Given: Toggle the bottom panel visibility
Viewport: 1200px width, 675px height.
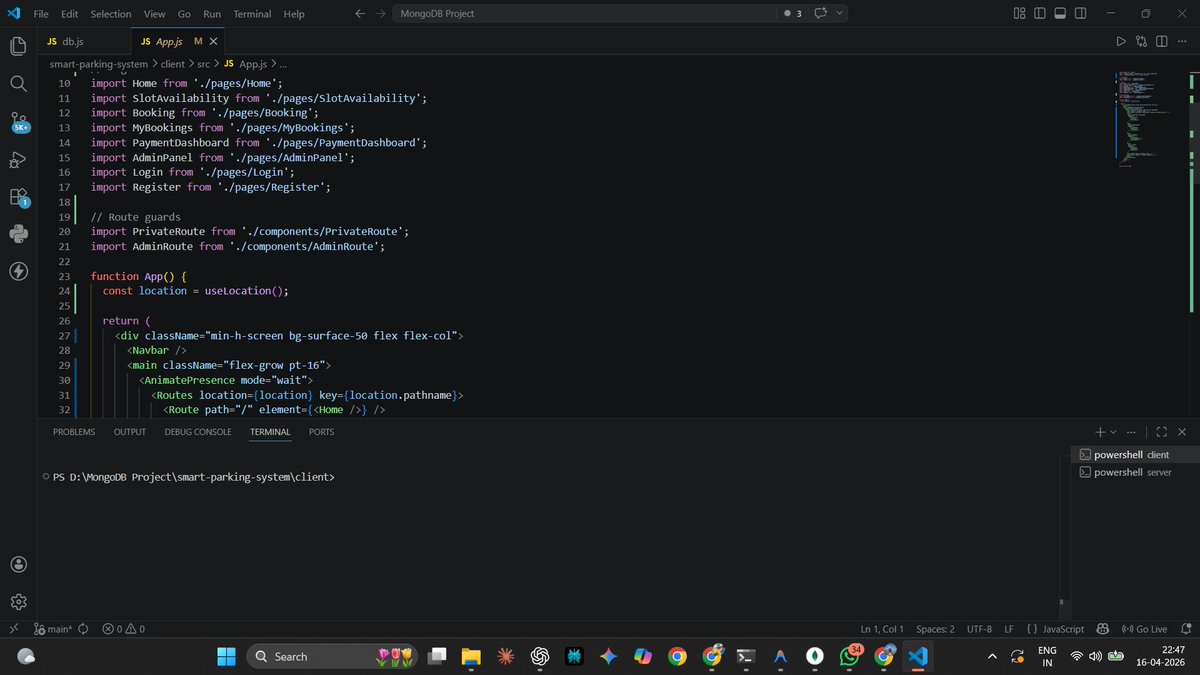Looking at the screenshot, I should (x=1060, y=14).
